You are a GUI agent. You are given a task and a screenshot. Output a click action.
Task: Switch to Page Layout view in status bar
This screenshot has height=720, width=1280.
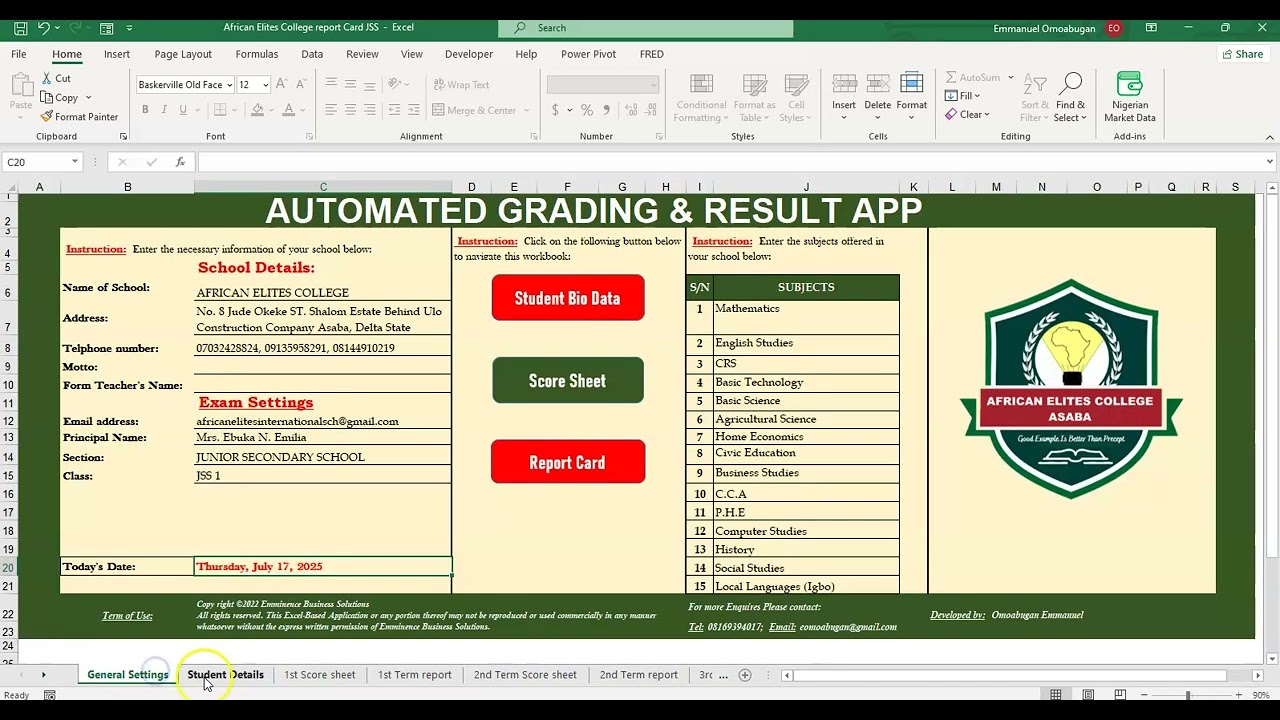(1088, 695)
